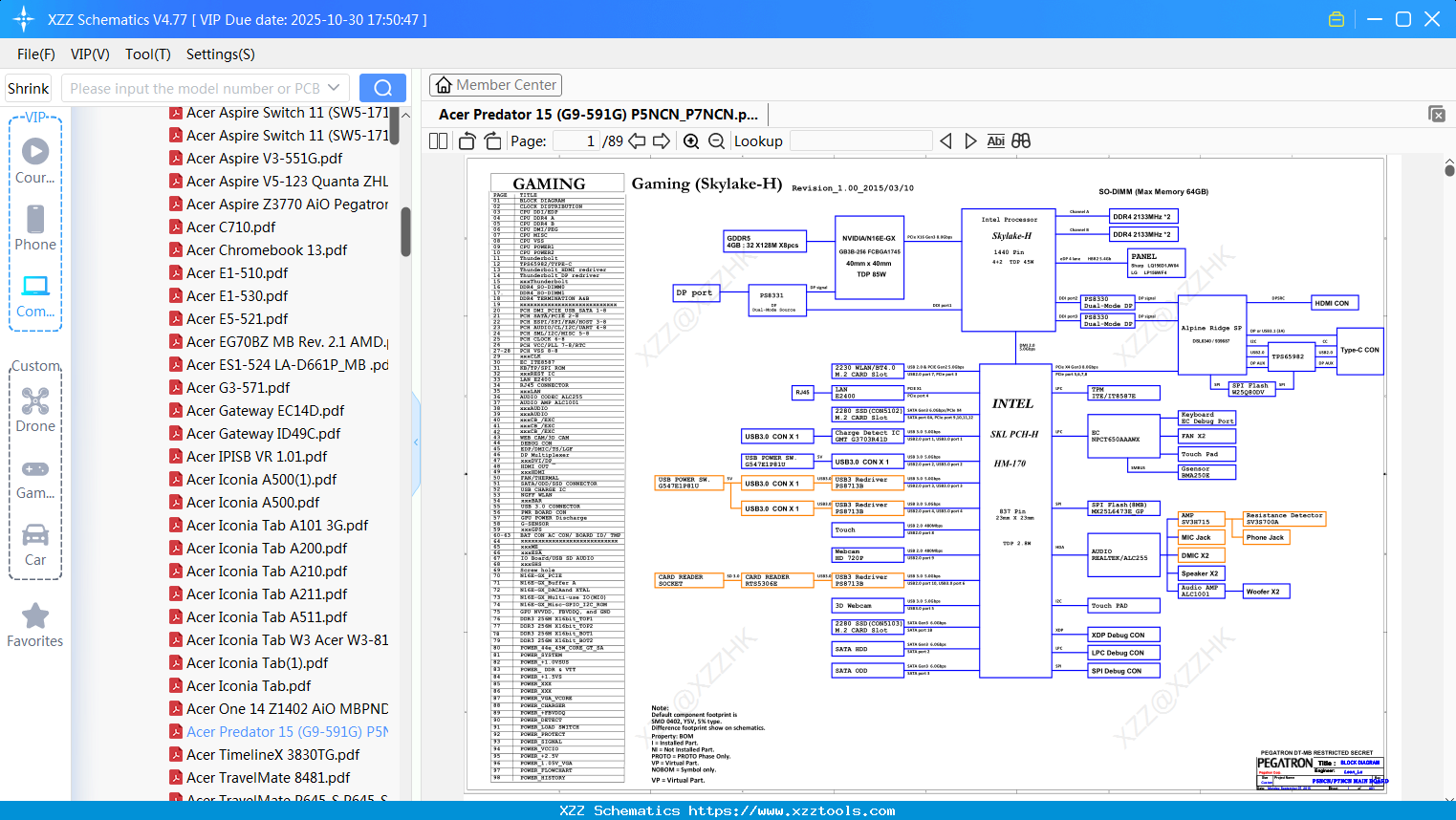Switch to the Acer Predator 15 document tab
Image resolution: width=1456 pixels, height=820 pixels.
(x=598, y=115)
